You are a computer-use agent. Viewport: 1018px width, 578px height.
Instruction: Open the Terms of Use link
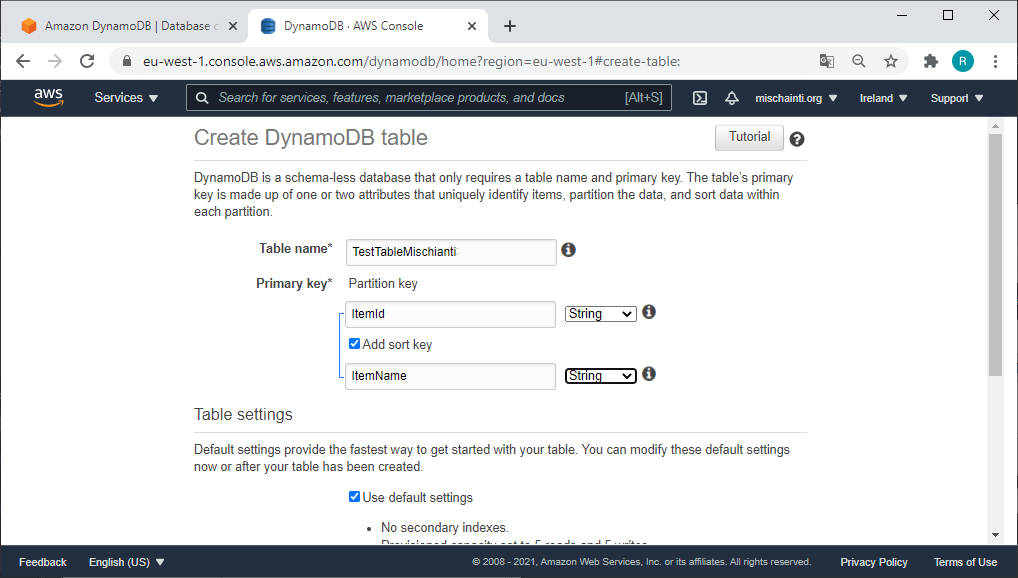[965, 562]
